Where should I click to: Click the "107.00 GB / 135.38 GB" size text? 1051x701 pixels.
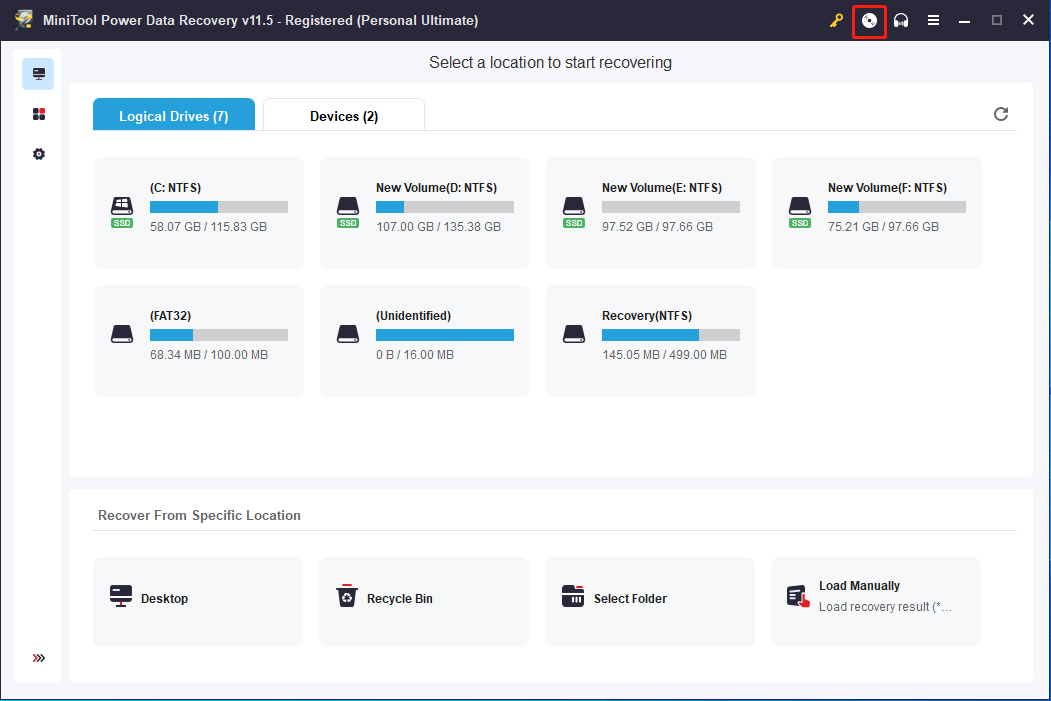coord(438,227)
